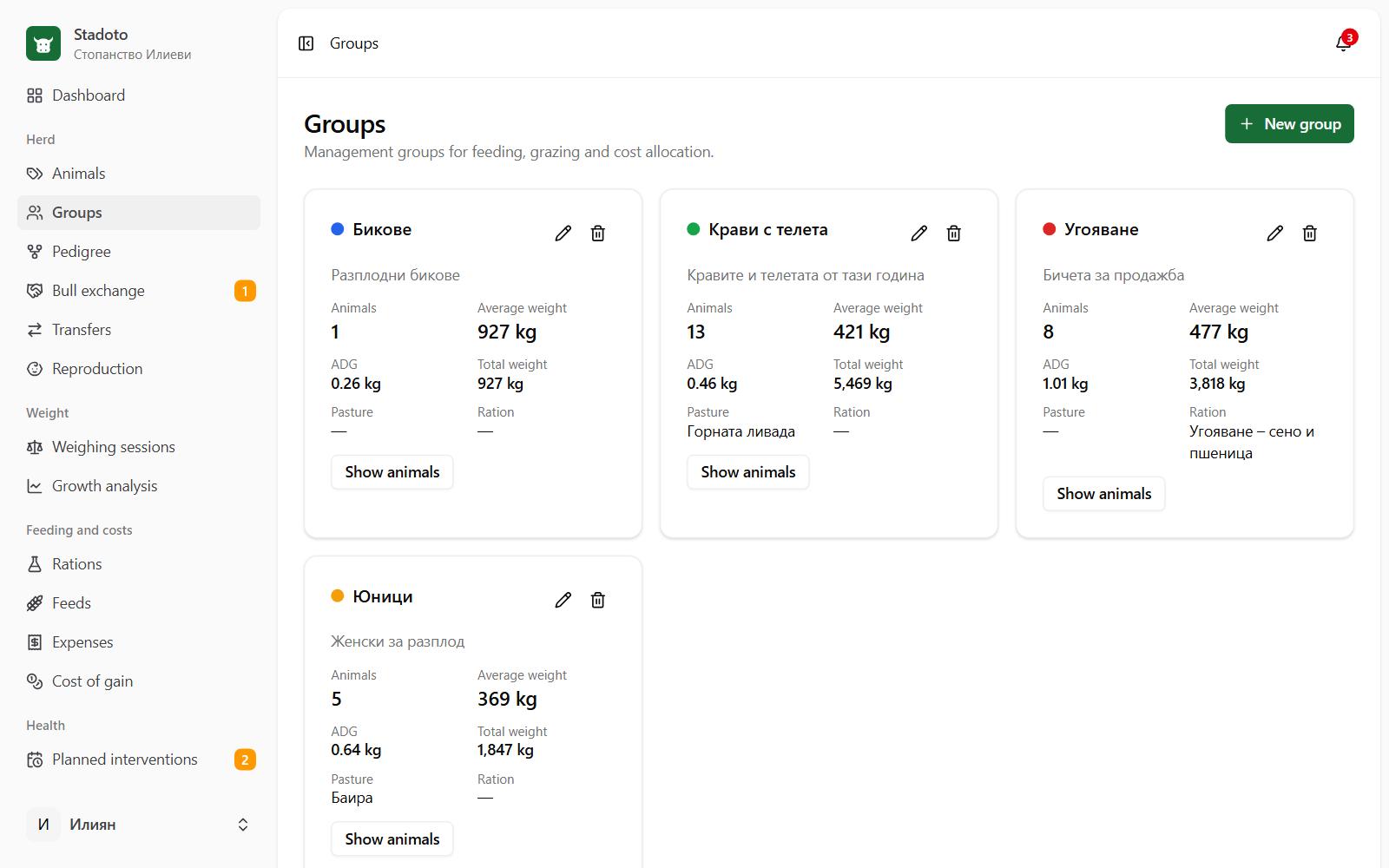
Task: Delete the Крави с телета group
Action: [954, 233]
